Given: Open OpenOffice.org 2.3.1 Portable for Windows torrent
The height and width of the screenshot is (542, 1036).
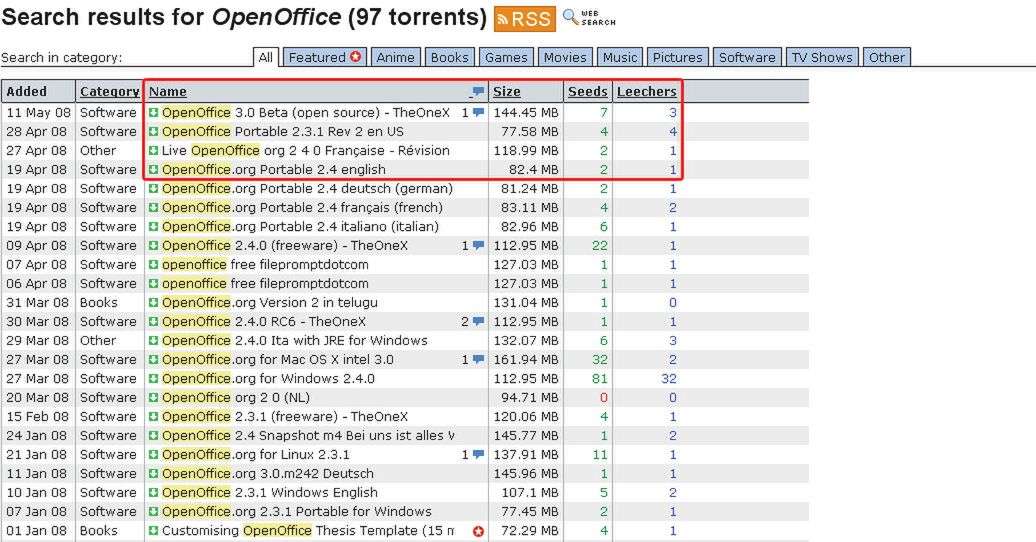Looking at the screenshot, I should (x=297, y=512).
